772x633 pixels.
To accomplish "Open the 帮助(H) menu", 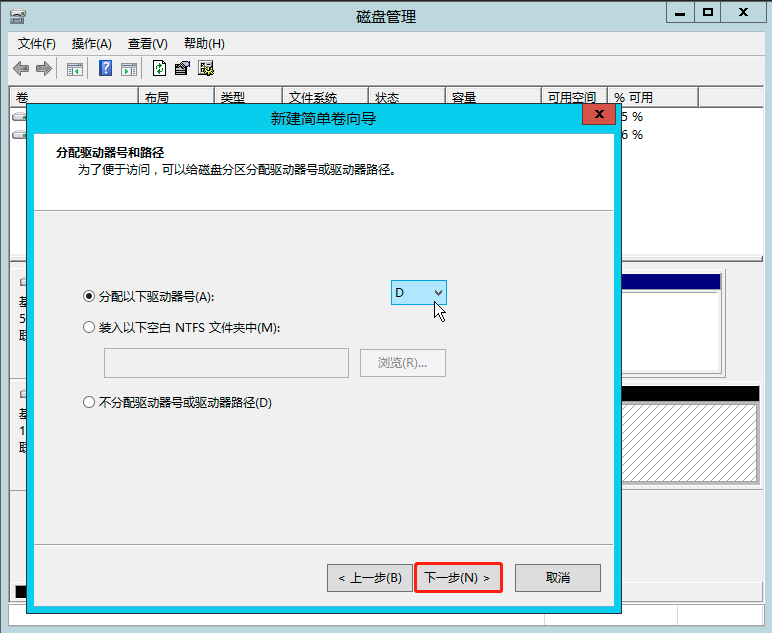I will [x=204, y=44].
